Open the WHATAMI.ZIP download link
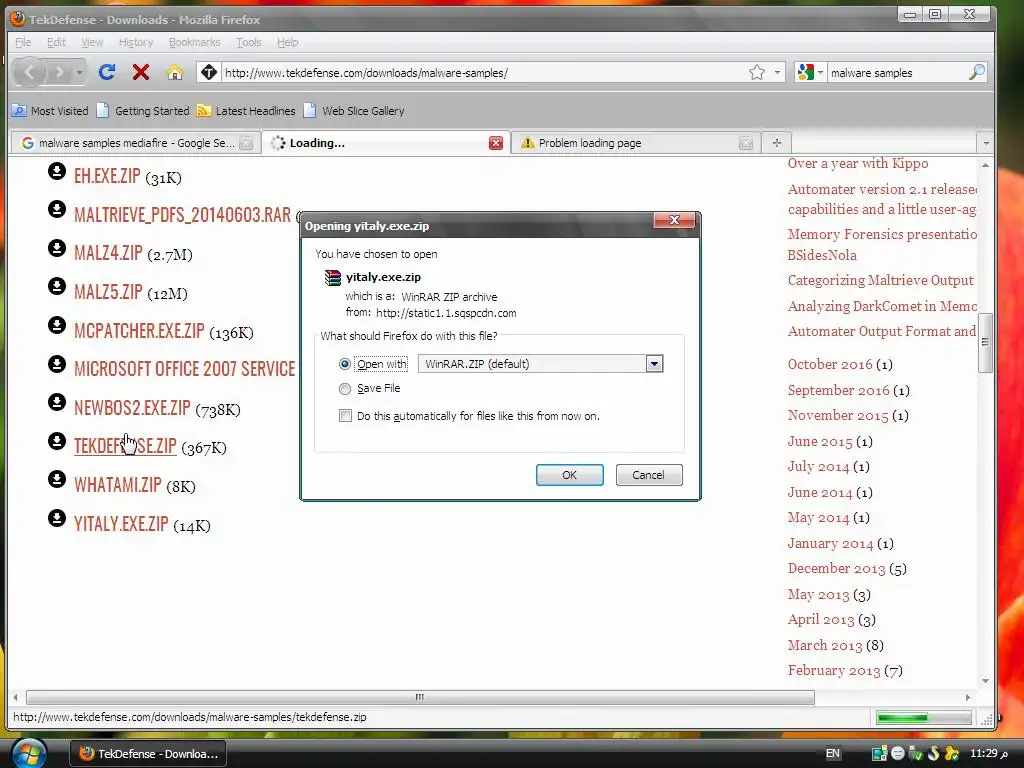 tap(118, 485)
